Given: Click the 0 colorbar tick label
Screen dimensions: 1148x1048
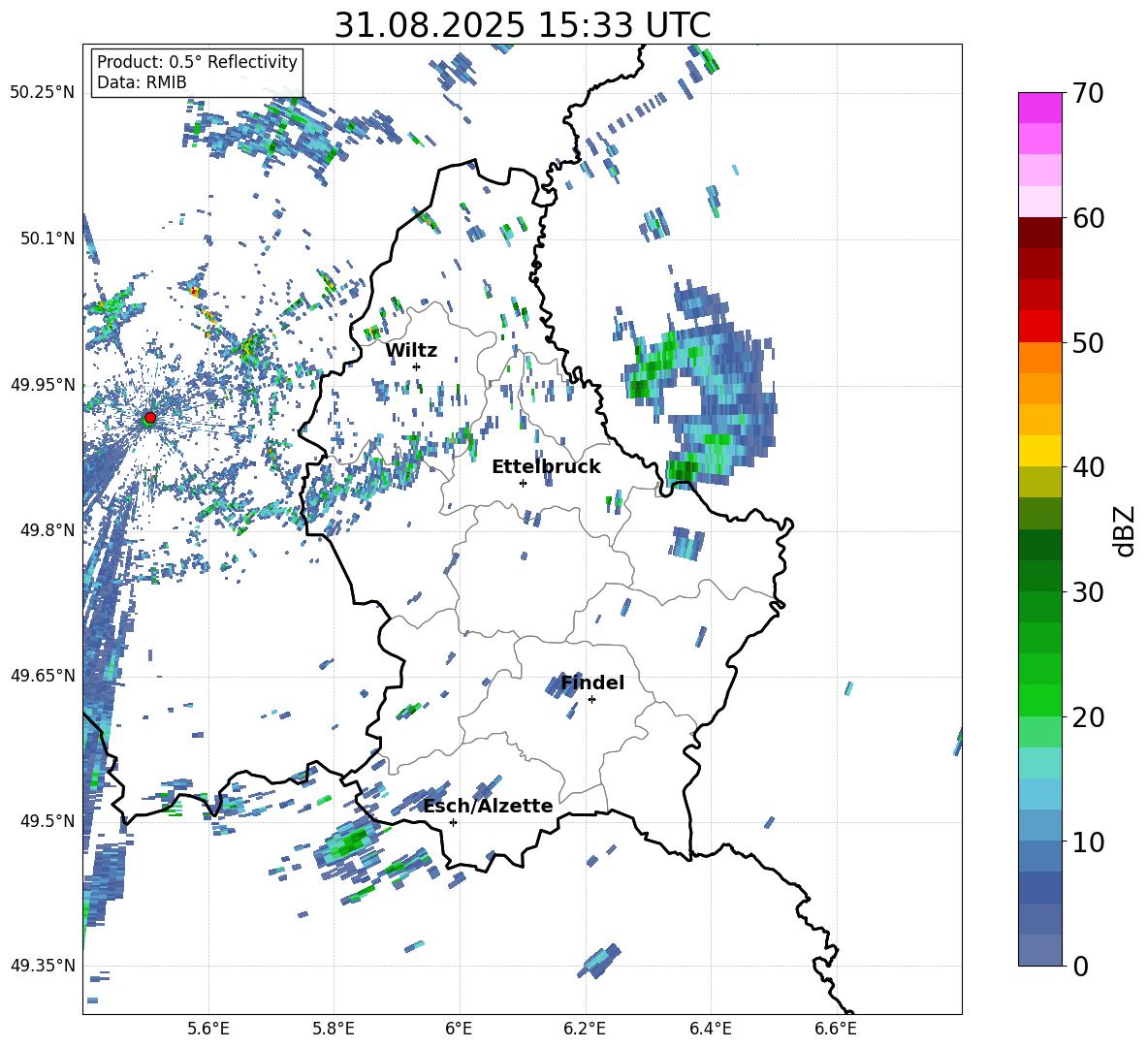Looking at the screenshot, I should tap(1080, 966).
